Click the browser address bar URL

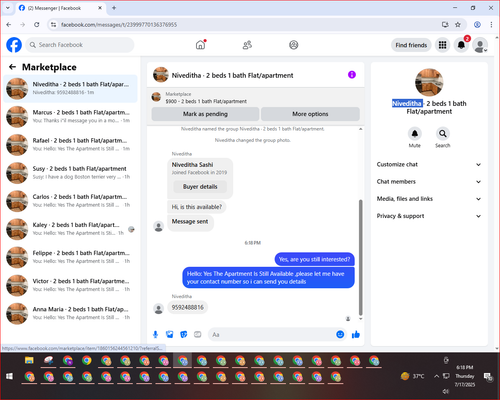pos(119,25)
